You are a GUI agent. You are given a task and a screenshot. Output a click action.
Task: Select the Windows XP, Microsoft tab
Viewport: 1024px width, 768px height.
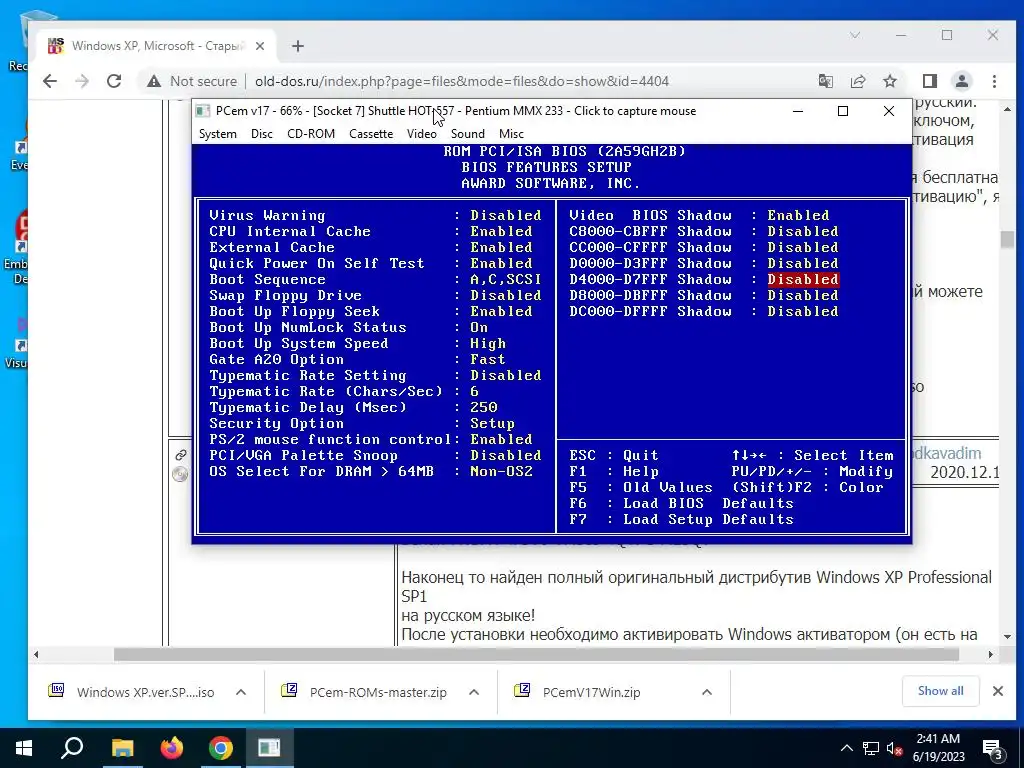[155, 46]
